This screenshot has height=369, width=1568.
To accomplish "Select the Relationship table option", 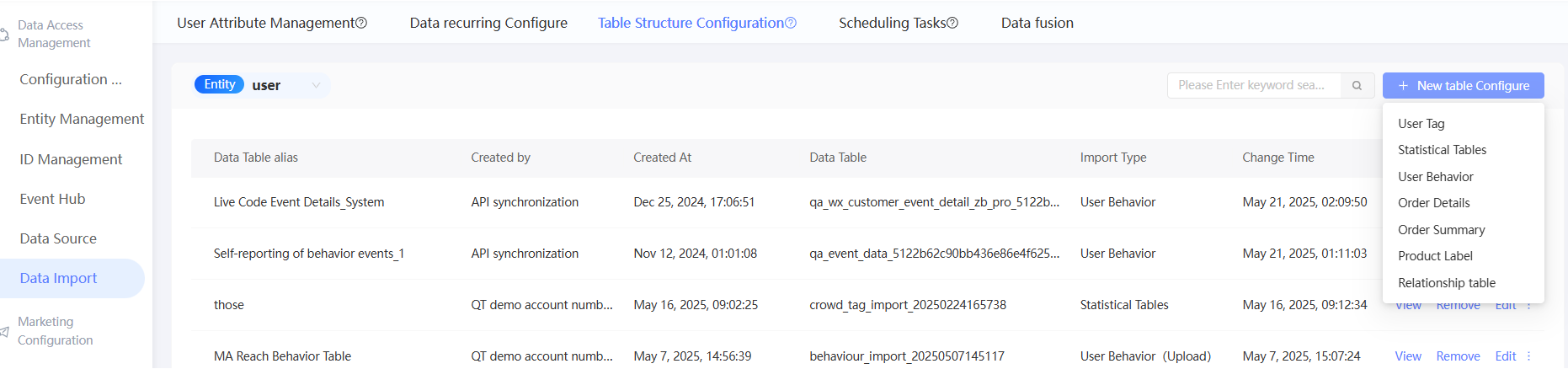I will click(1446, 283).
